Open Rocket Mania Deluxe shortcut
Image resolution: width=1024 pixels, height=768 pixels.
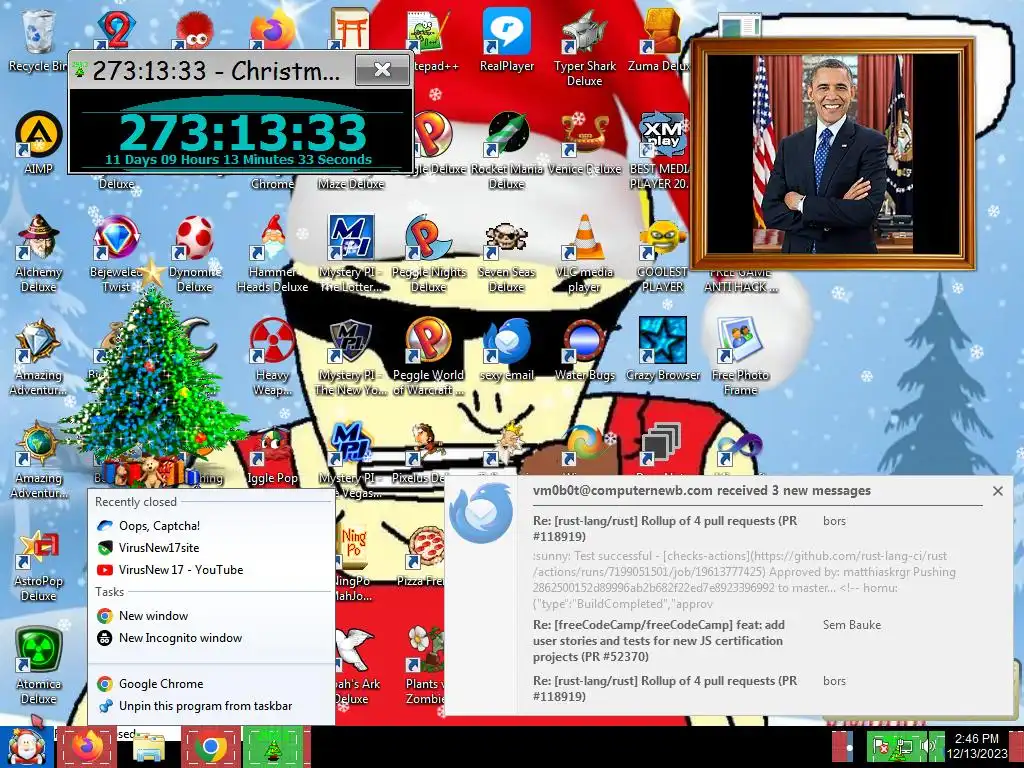tap(506, 151)
